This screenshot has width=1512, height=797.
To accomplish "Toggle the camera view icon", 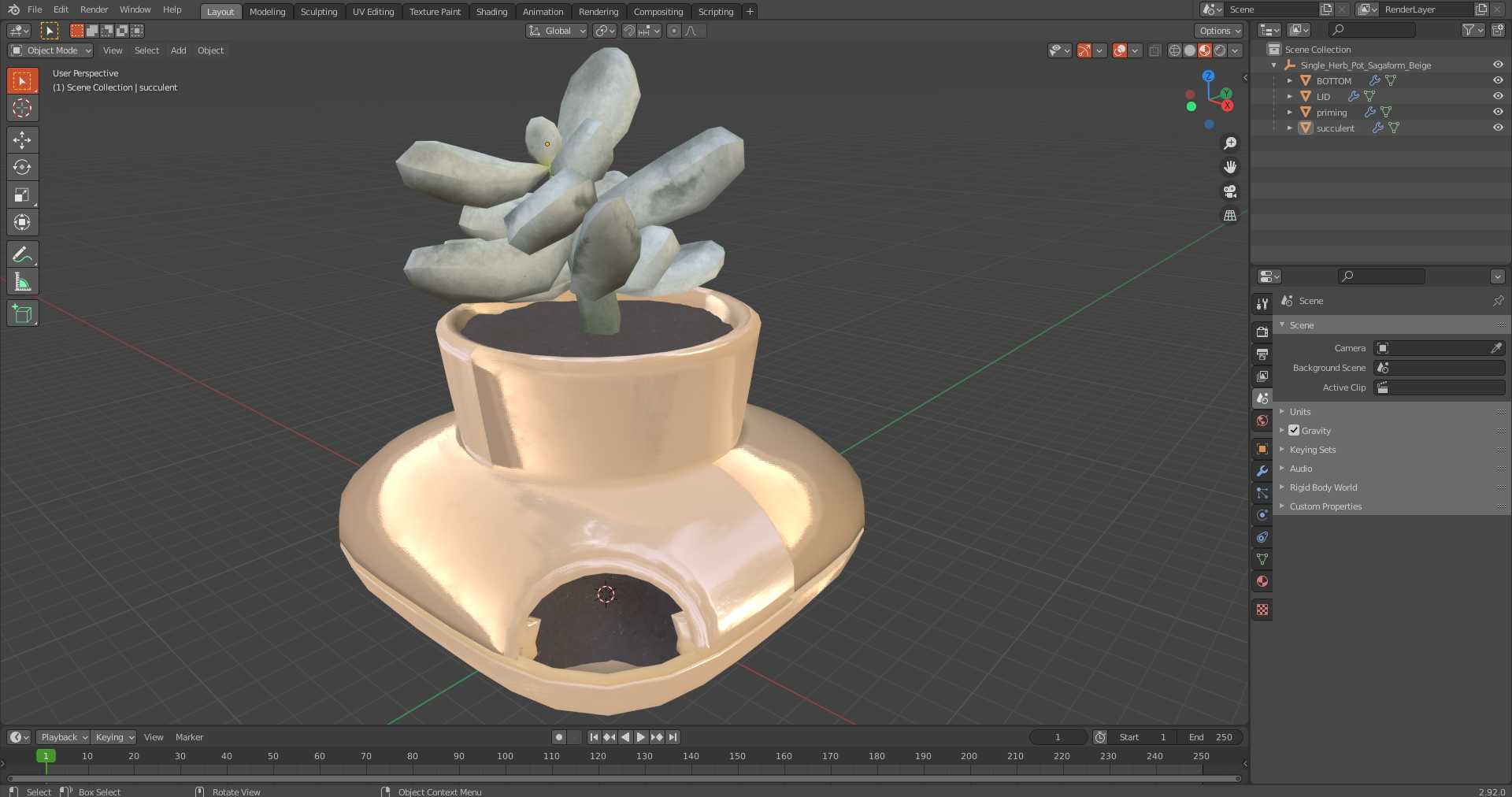I will click(1229, 191).
